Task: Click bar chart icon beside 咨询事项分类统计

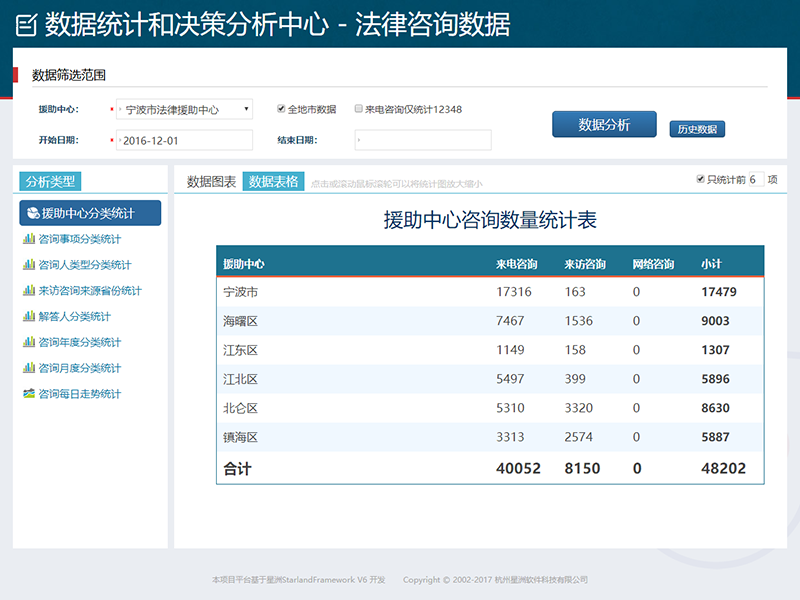Action: pyautogui.click(x=29, y=239)
